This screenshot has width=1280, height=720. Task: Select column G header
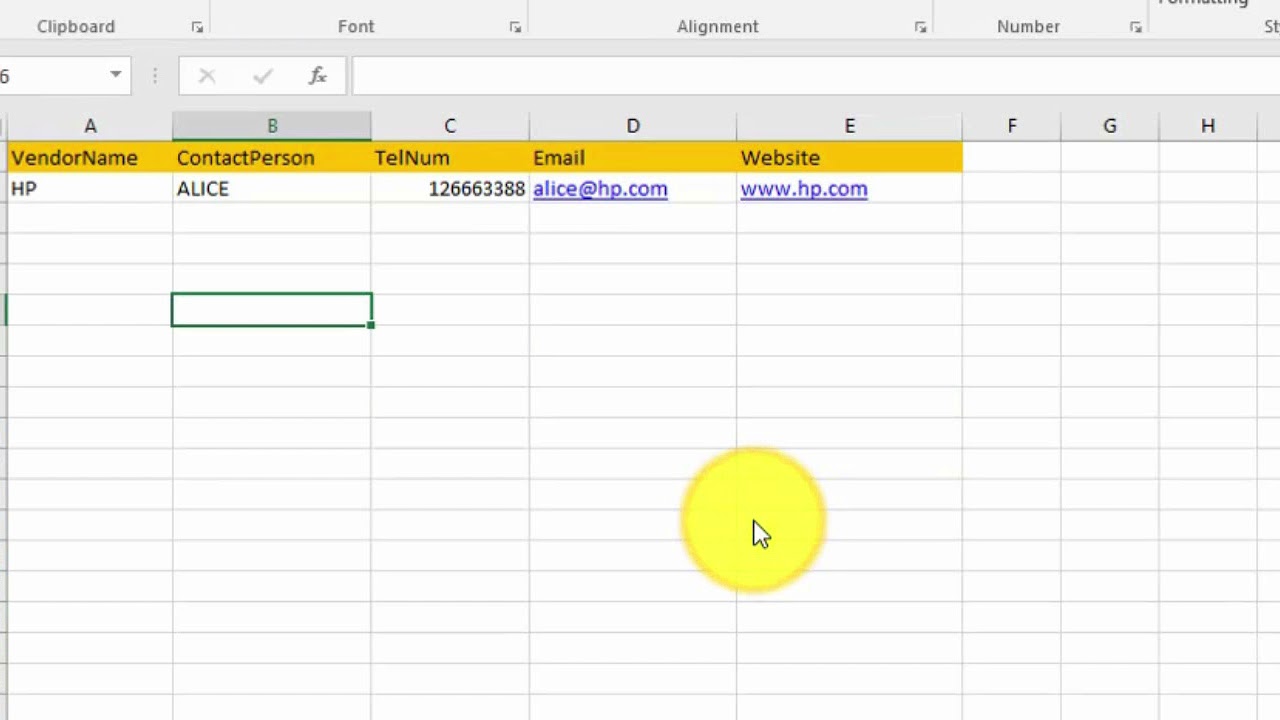point(1110,126)
